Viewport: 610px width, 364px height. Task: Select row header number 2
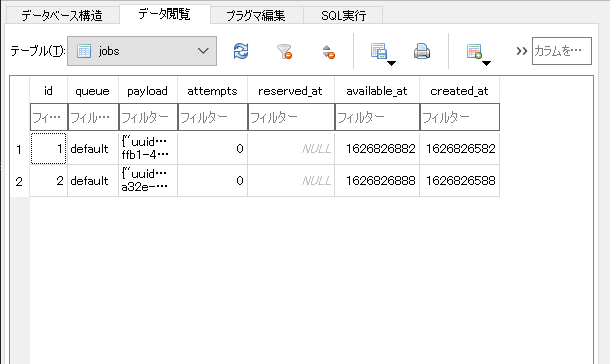(19, 181)
